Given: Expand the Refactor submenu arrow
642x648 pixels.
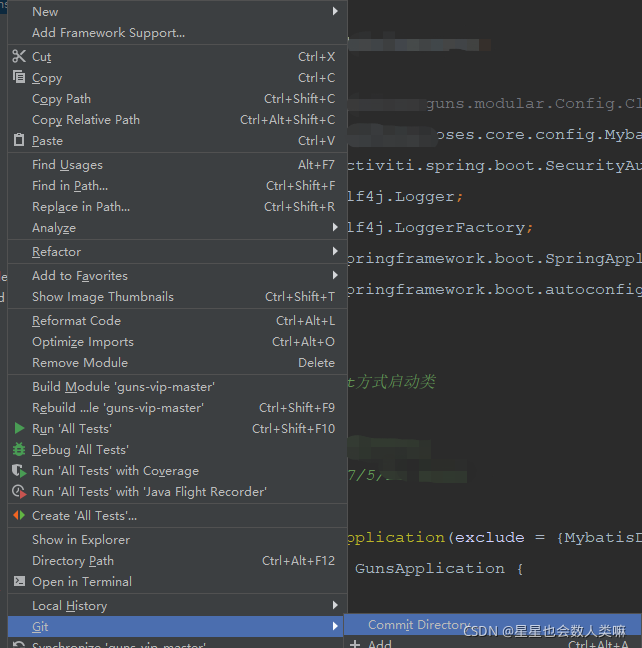Looking at the screenshot, I should [x=335, y=251].
